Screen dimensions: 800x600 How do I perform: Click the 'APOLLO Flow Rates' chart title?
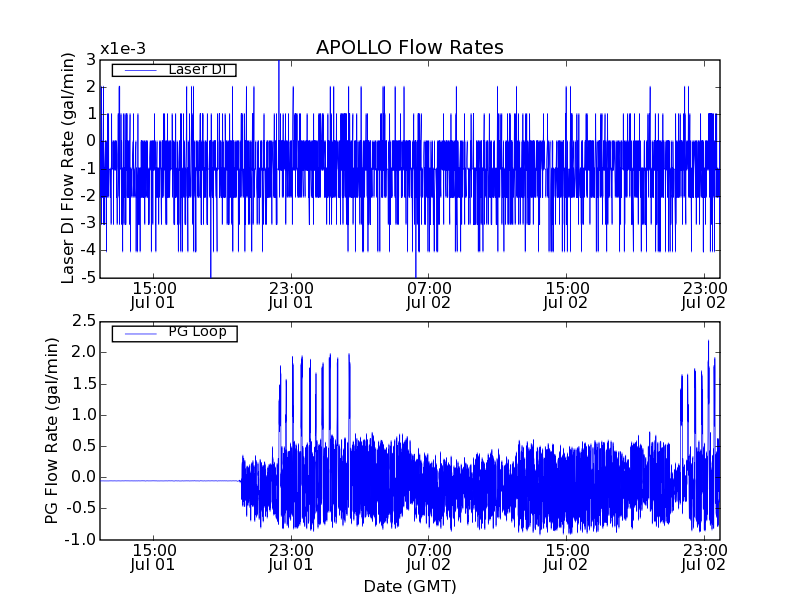(x=410, y=47)
